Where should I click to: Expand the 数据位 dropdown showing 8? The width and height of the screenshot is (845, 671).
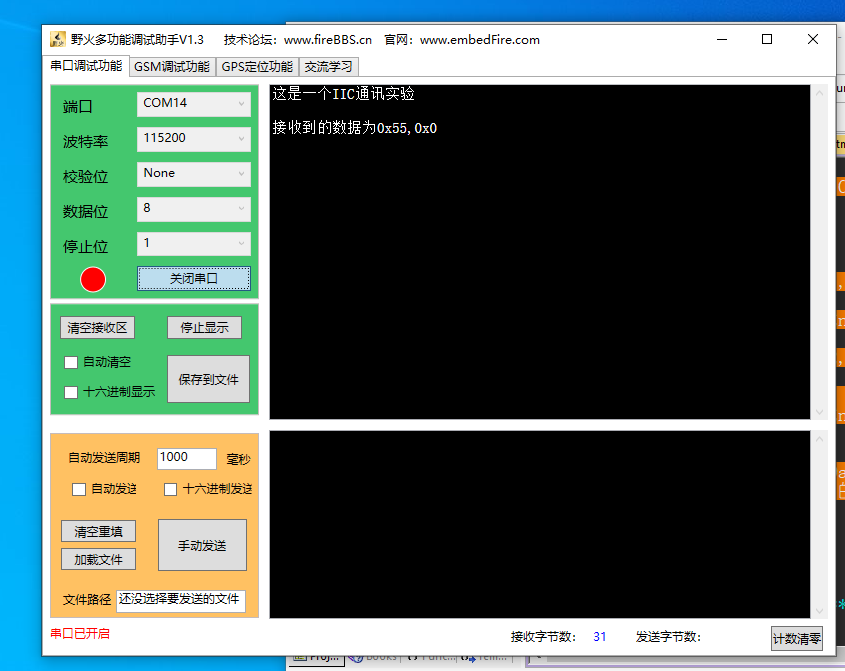[193, 209]
